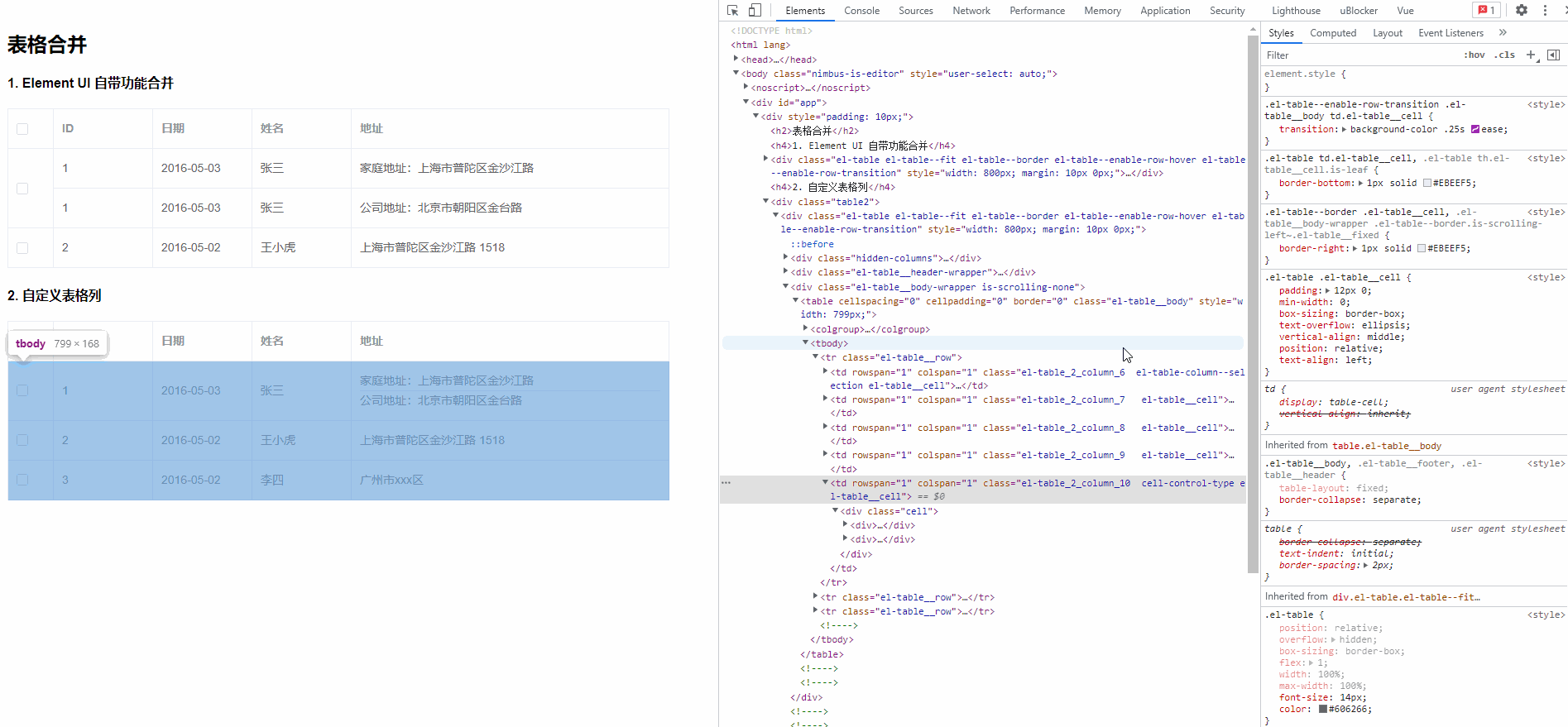Open the Network tab
Viewport: 1568px width, 727px height.
tap(971, 11)
